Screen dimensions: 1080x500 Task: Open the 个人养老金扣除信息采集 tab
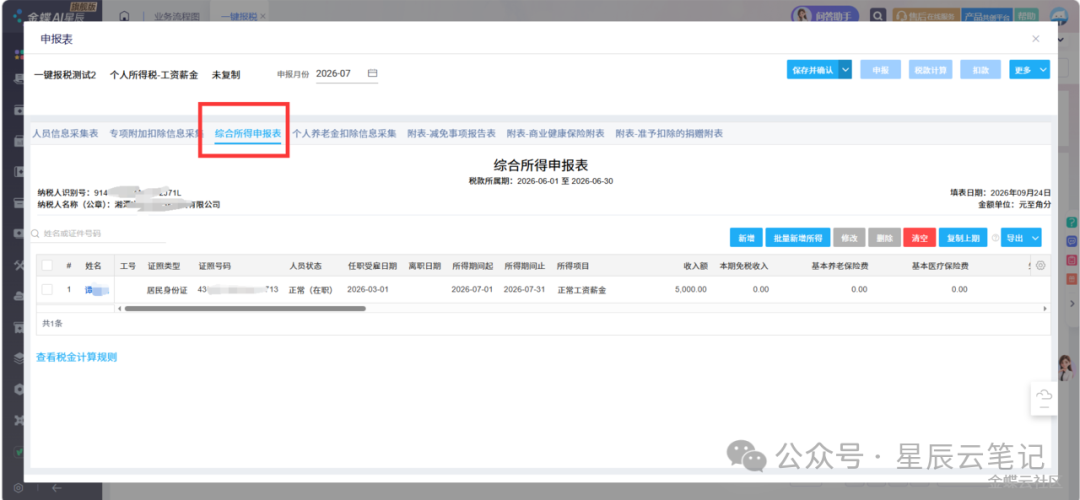click(344, 134)
